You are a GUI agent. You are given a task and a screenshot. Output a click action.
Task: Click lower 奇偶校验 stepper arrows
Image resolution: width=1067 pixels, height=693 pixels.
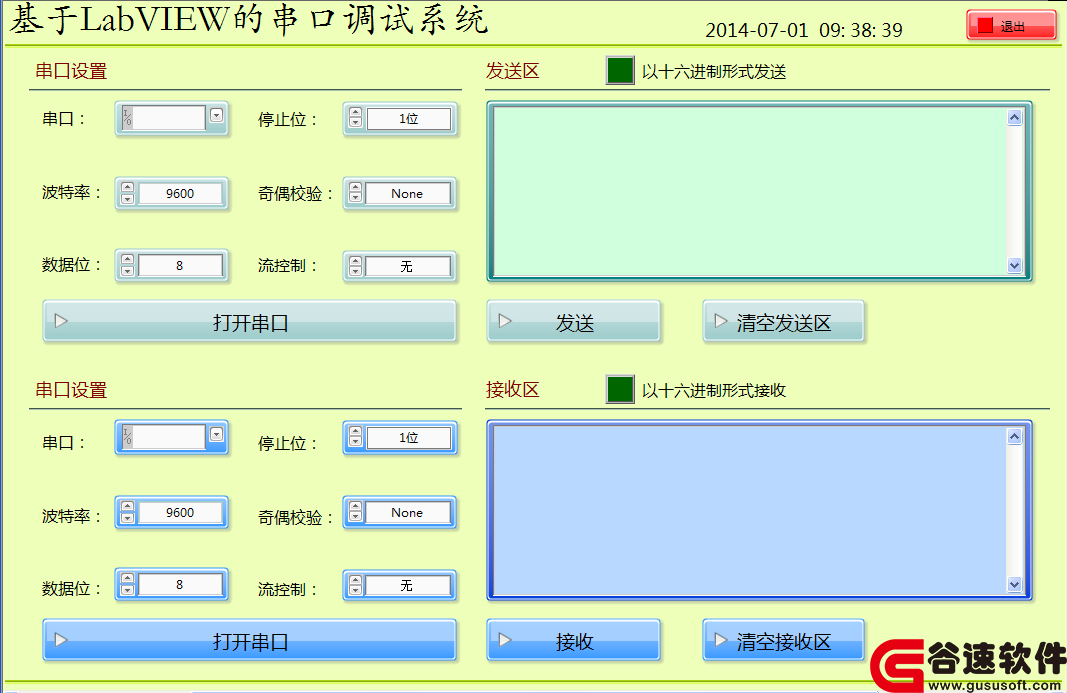[x=355, y=512]
